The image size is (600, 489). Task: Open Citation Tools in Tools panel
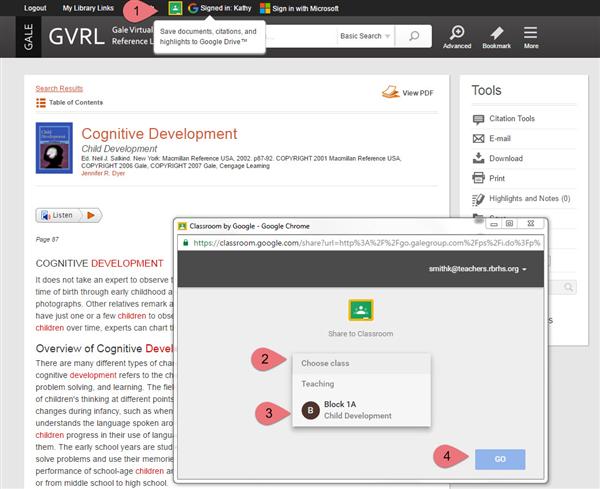[512, 119]
